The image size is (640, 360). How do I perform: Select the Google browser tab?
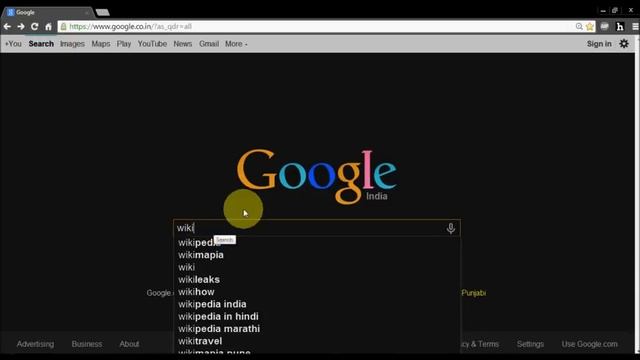pyautogui.click(x=47, y=12)
